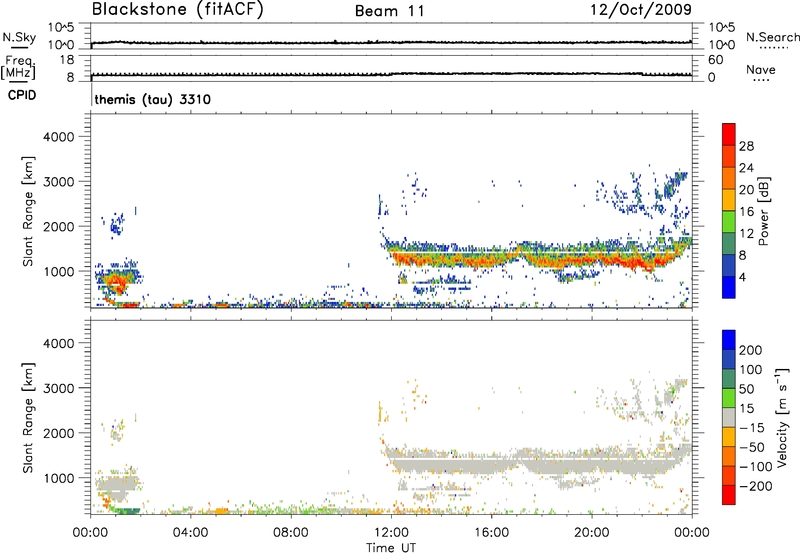The image size is (800, 554).
Task: Click the bottom red Velocity colorbar swatch
Action: pos(729,495)
